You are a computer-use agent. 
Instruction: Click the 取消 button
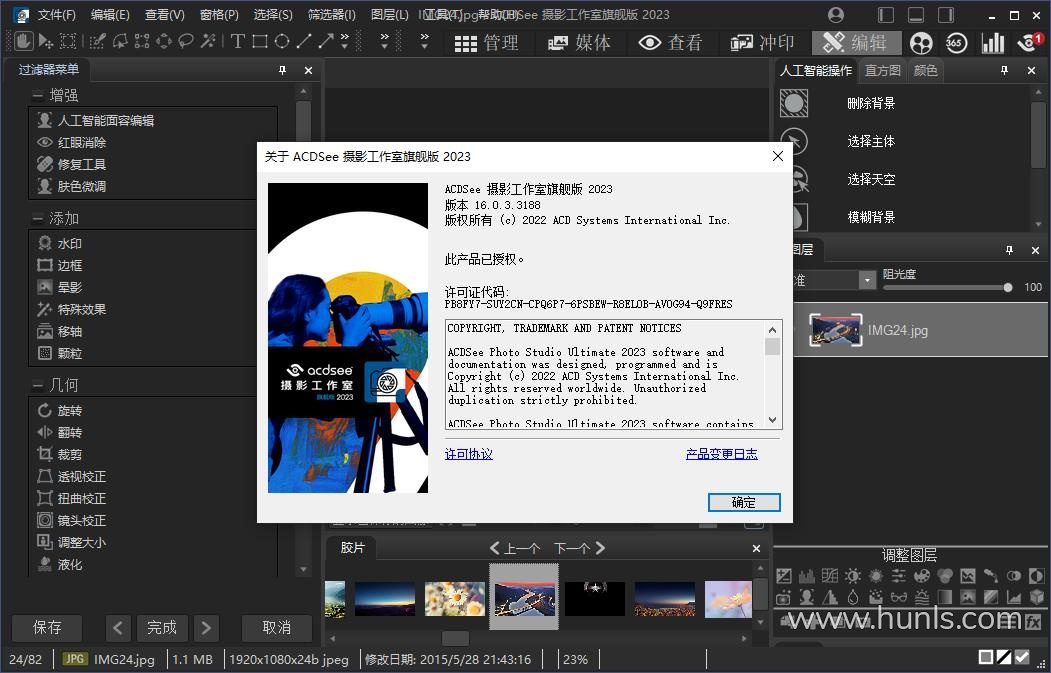tap(276, 627)
